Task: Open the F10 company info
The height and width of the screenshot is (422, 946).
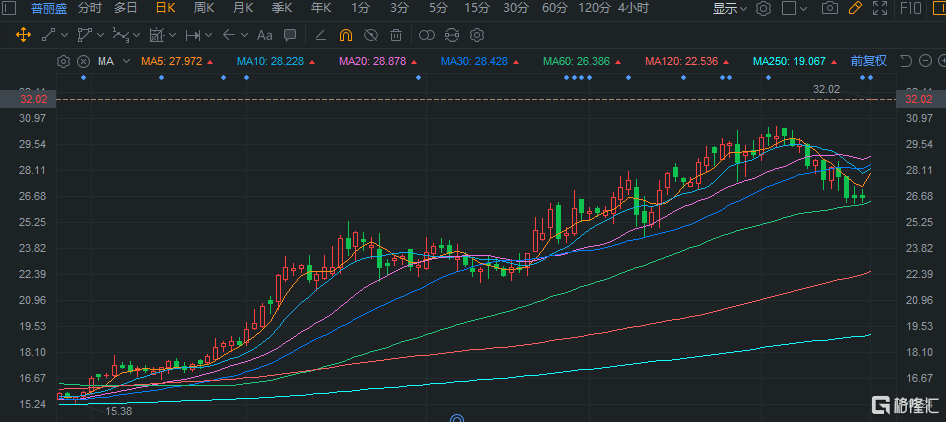Action: point(911,8)
